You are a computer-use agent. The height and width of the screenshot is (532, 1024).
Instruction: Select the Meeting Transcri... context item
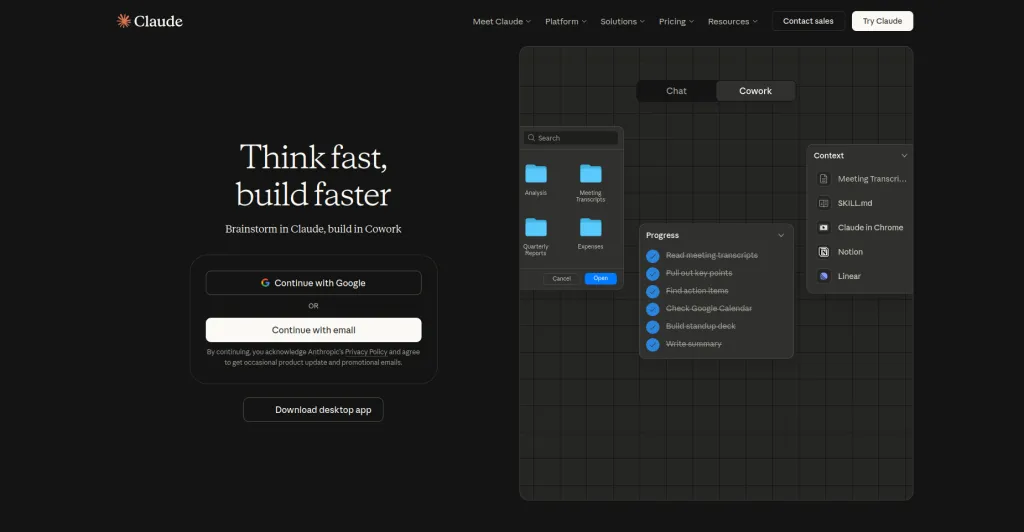(x=872, y=179)
